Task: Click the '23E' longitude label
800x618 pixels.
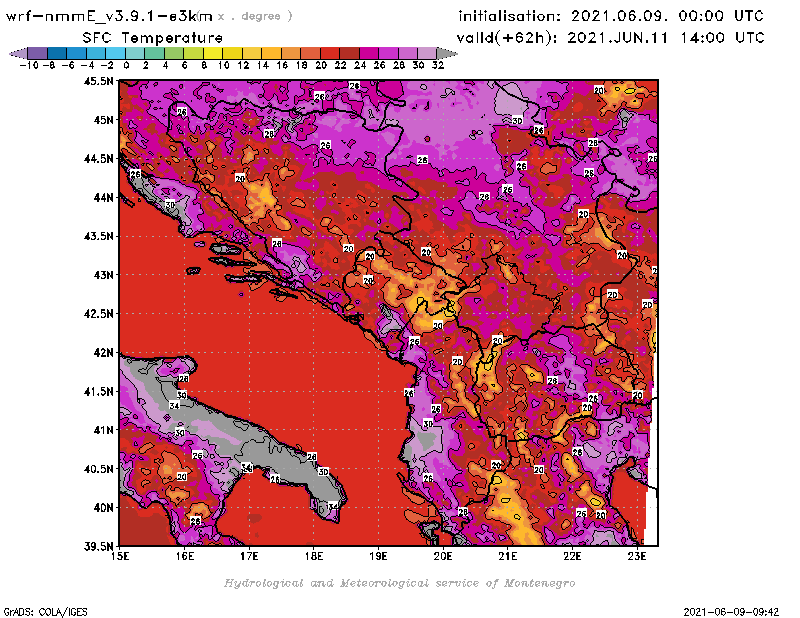Action: tap(637, 556)
